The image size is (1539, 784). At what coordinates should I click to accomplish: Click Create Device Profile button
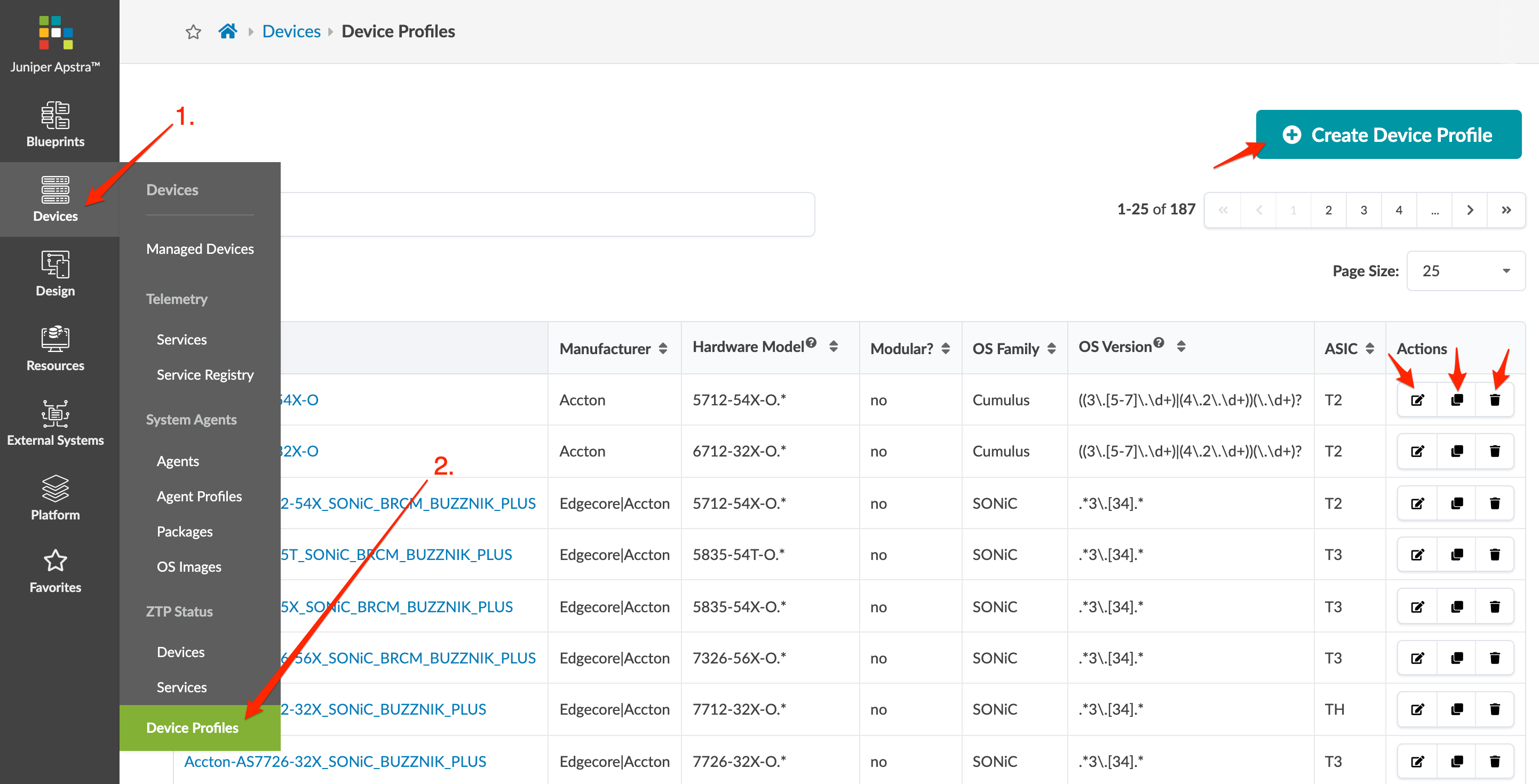(1388, 135)
